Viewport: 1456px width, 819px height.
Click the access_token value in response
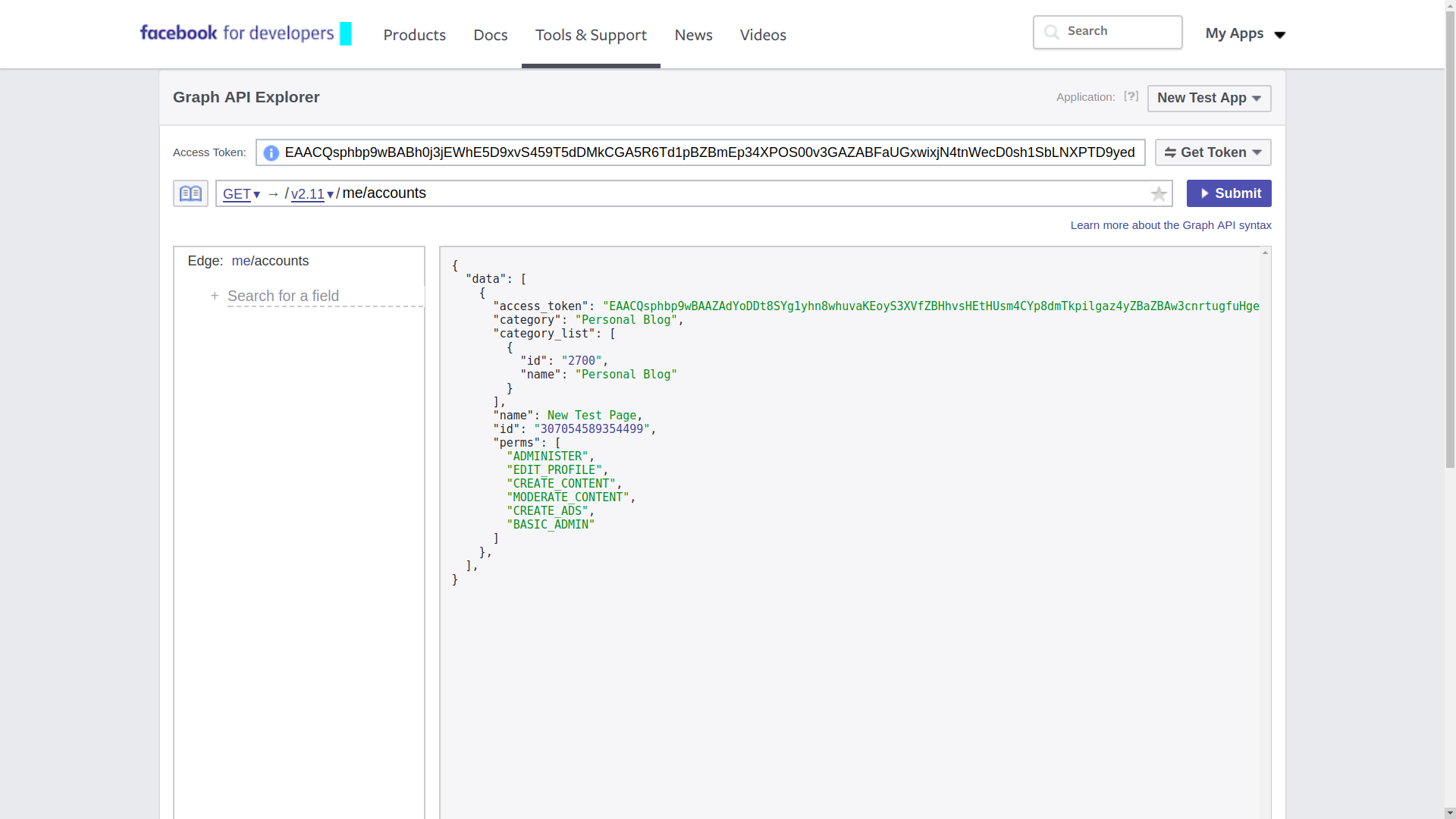(930, 306)
